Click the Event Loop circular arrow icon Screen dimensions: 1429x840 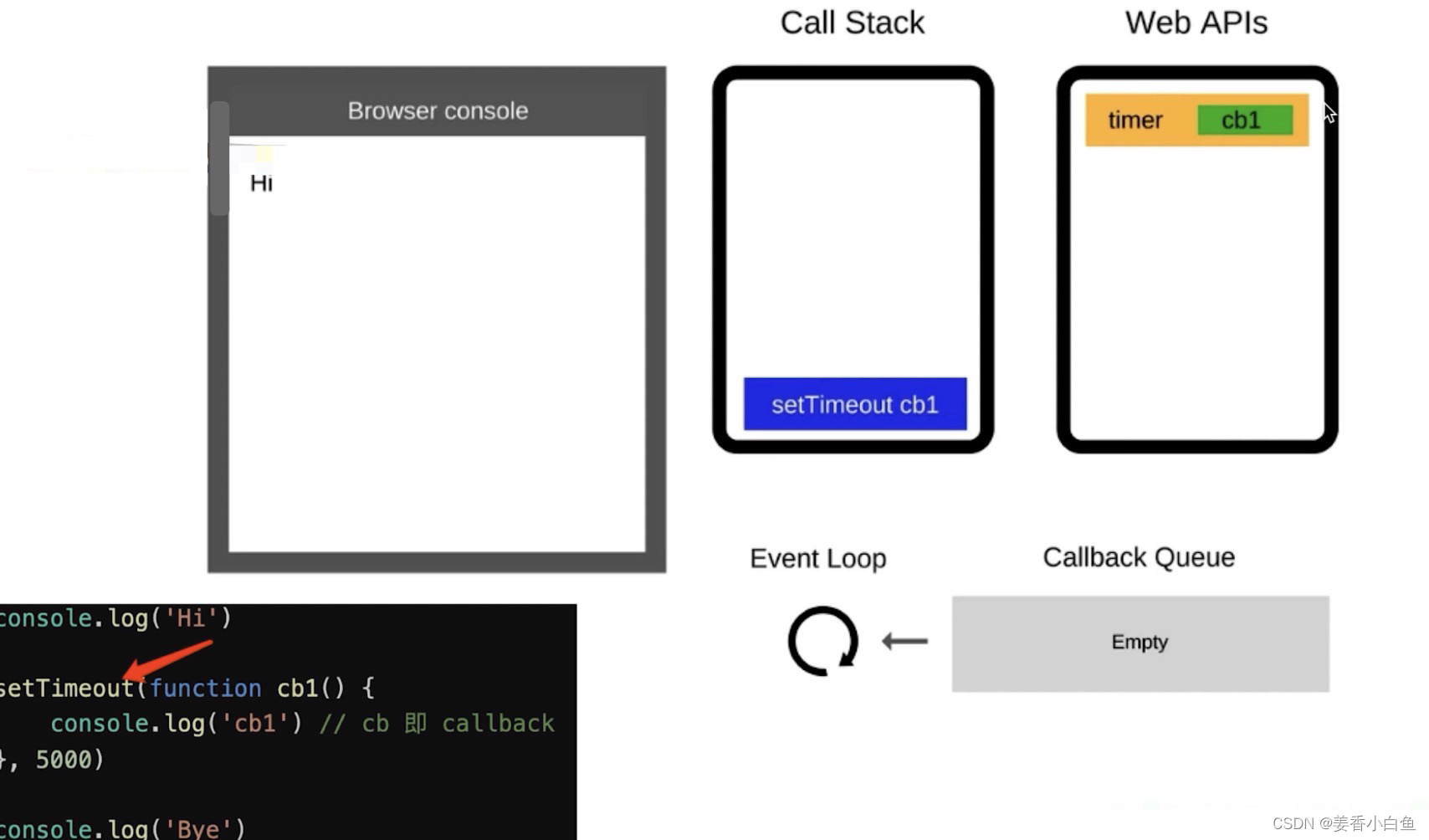coord(823,641)
